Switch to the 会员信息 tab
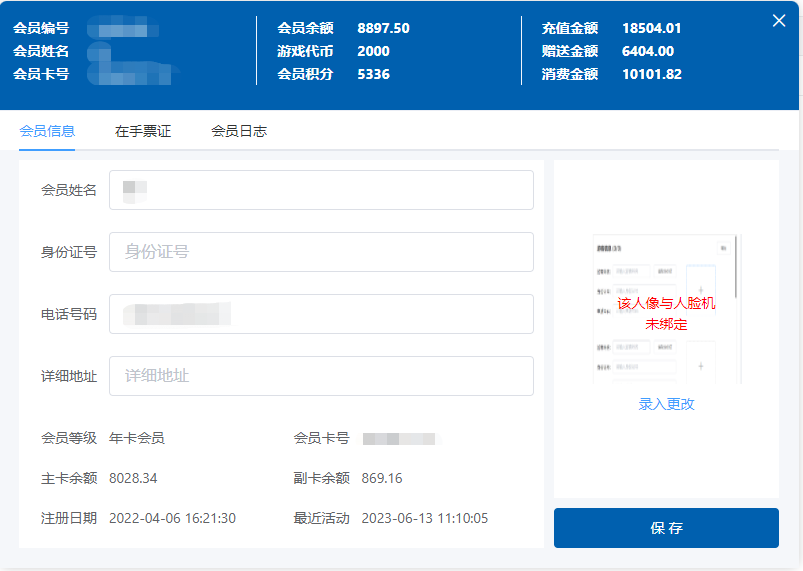Screen dimensions: 803x571 point(47,131)
